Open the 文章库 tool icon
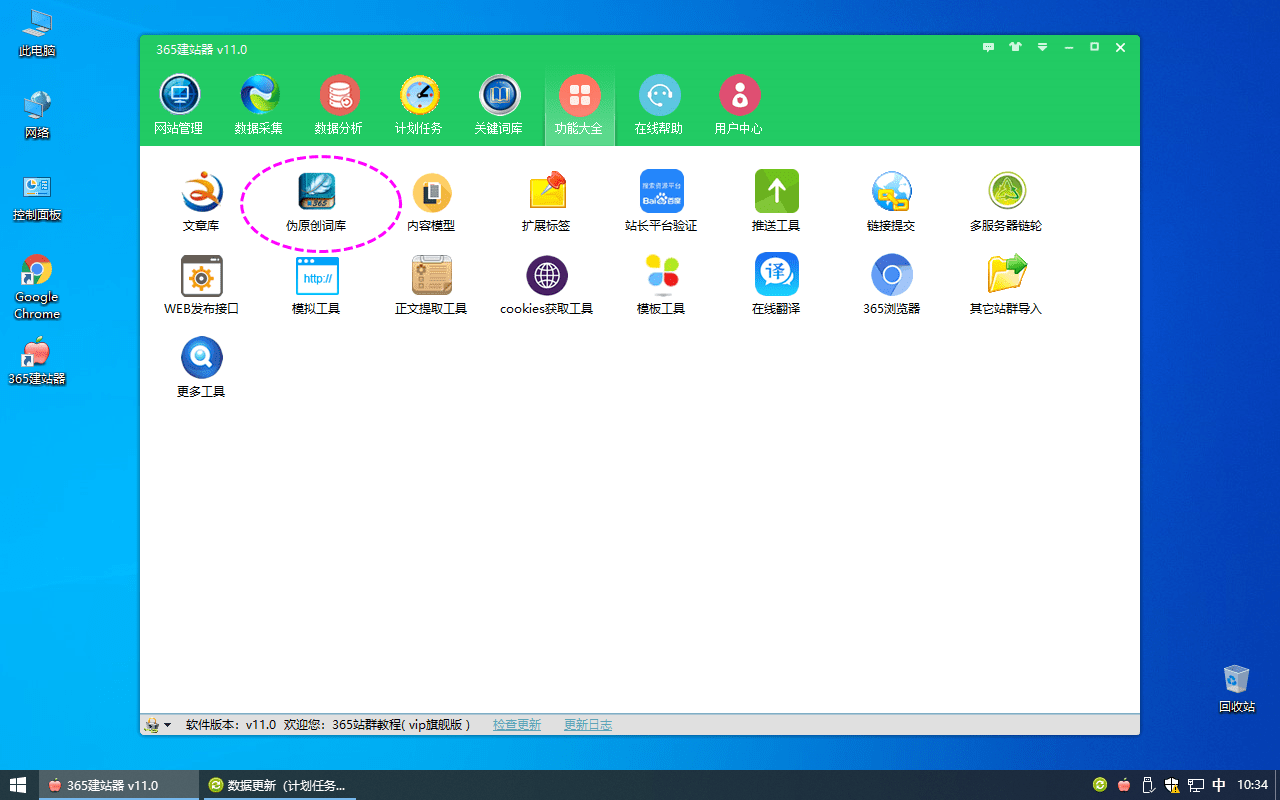The width and height of the screenshot is (1280, 800). [201, 201]
